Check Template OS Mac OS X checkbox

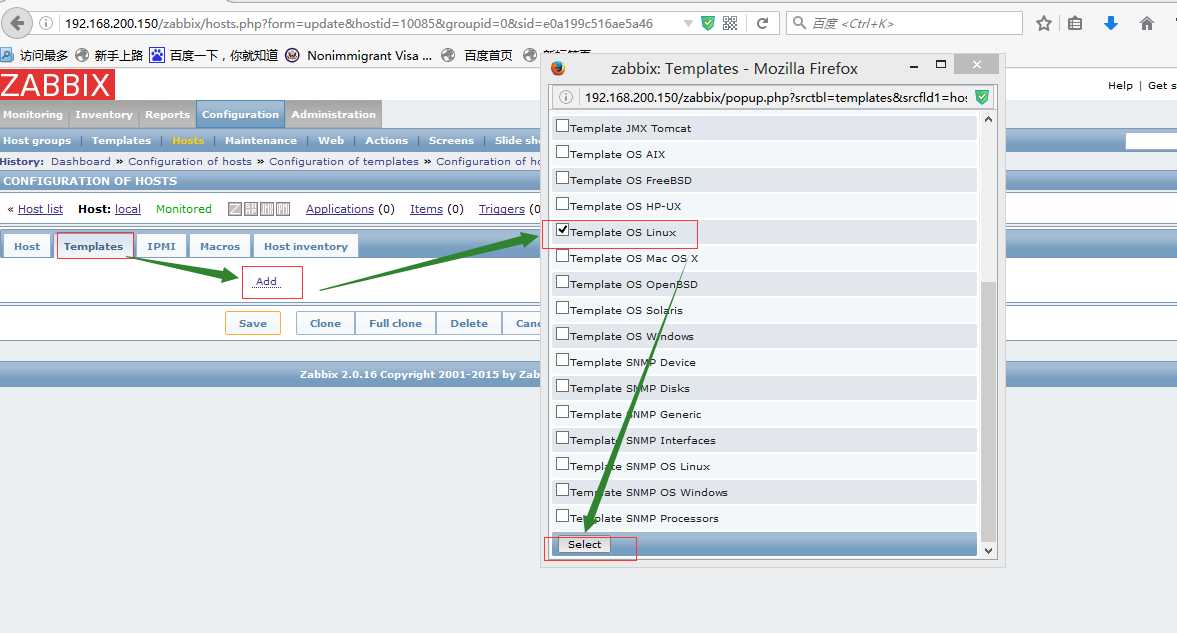click(x=562, y=256)
